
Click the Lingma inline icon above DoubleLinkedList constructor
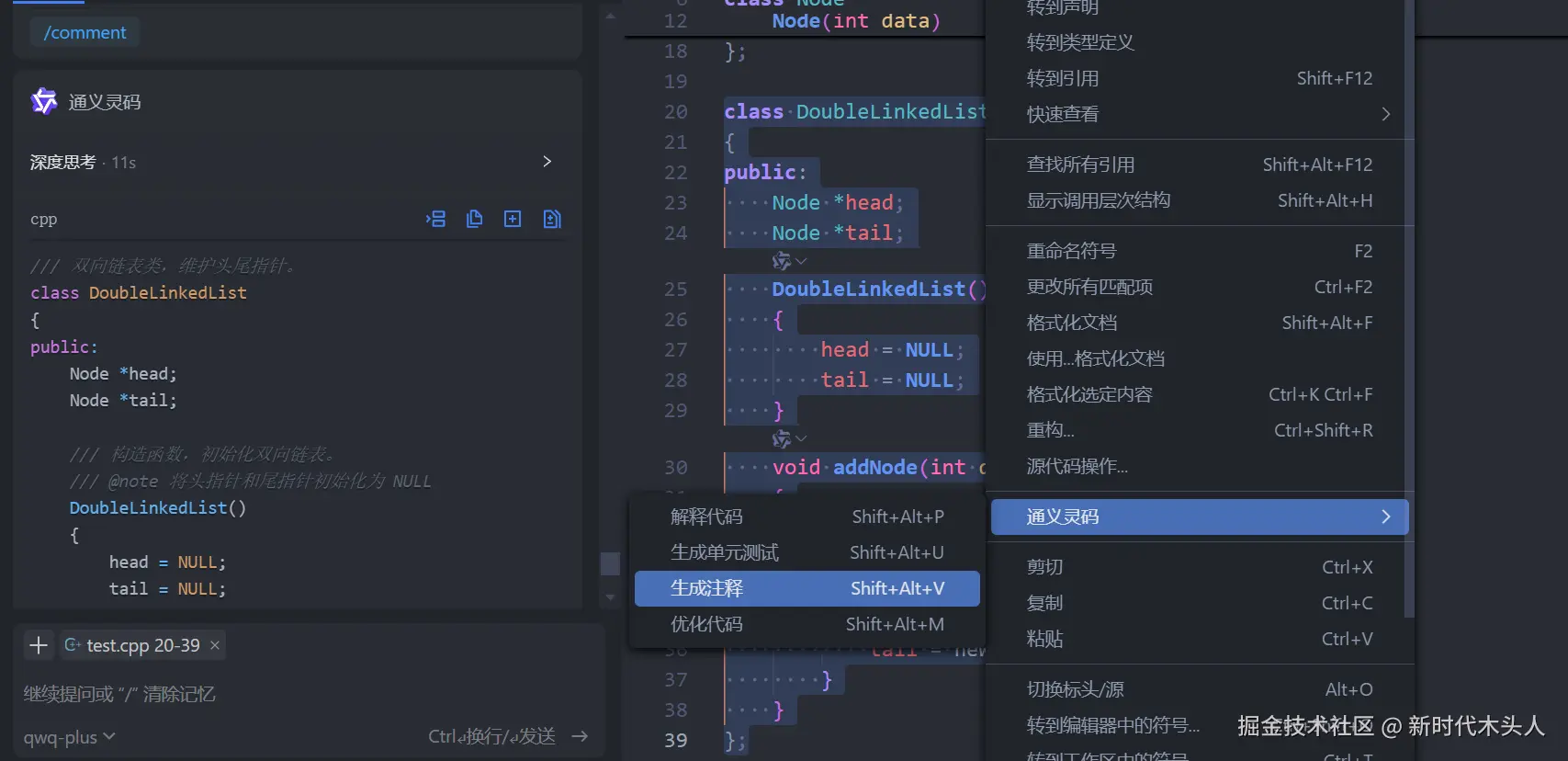tap(782, 261)
